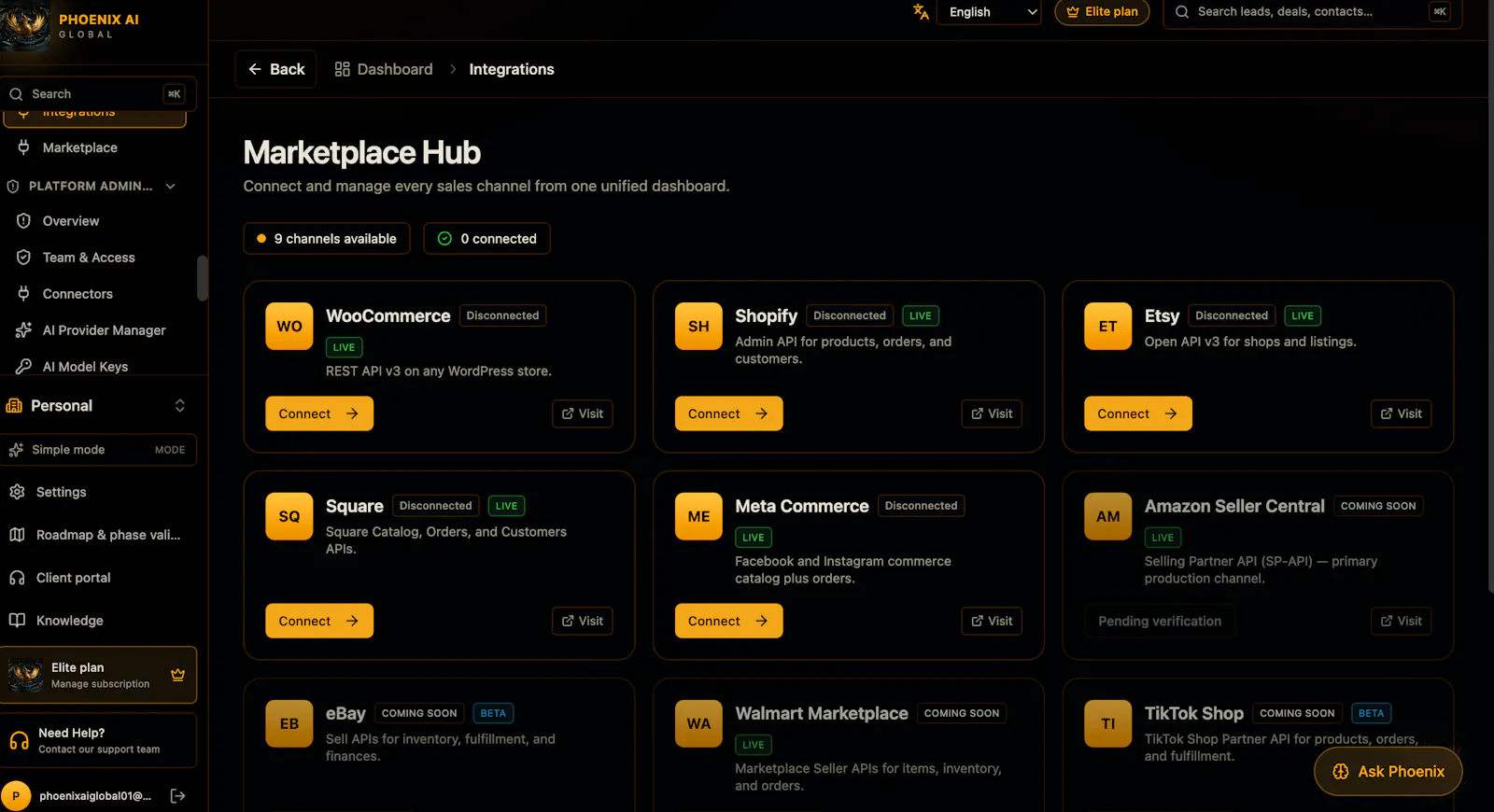The height and width of the screenshot is (812, 1494).
Task: Connect WooCommerce
Action: click(319, 413)
